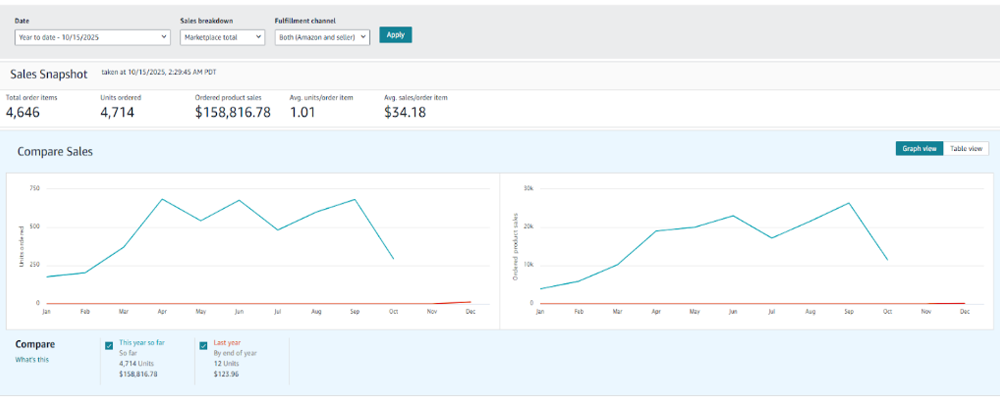Uncheck the 'This year so far' checkbox

[109, 346]
